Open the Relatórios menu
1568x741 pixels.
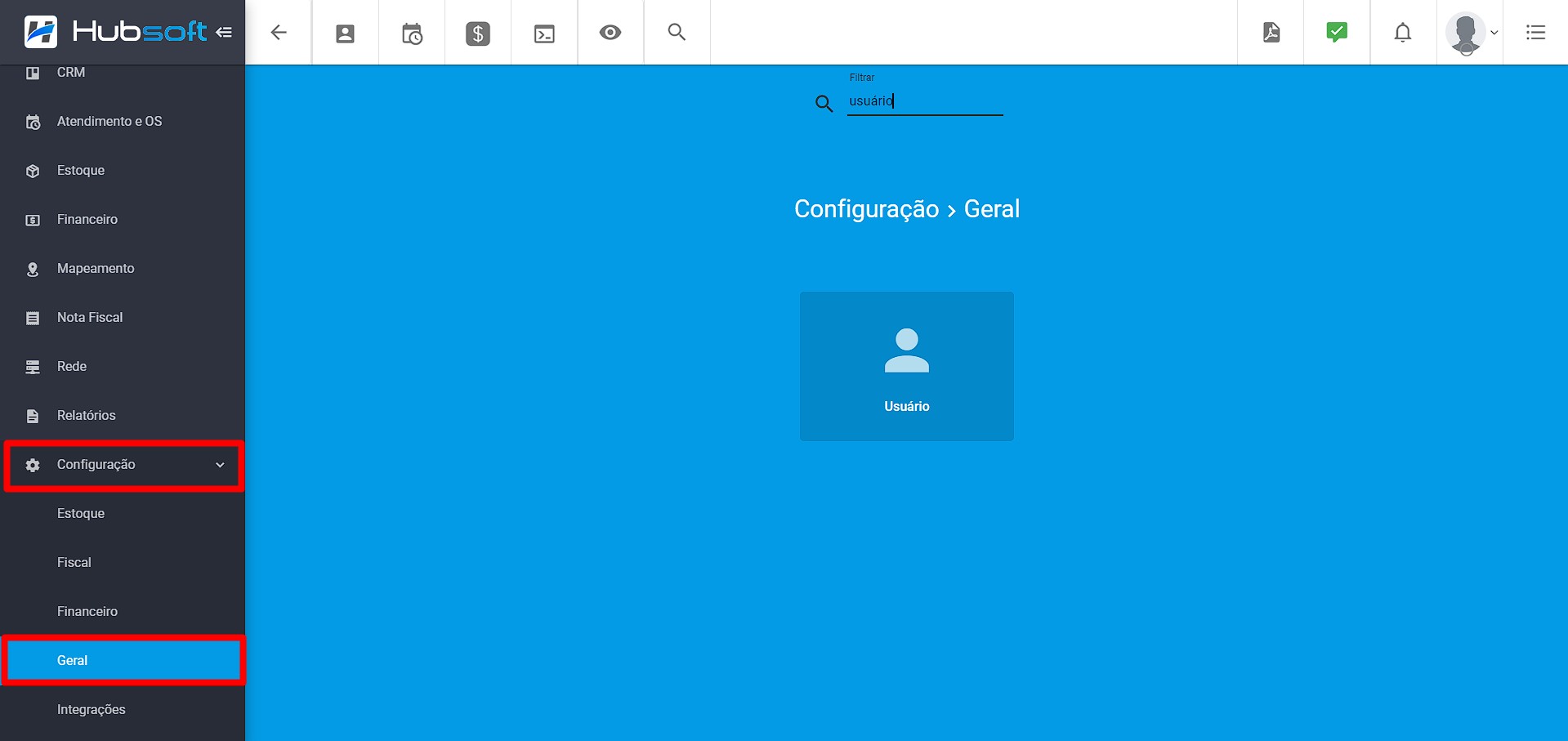[123, 416]
